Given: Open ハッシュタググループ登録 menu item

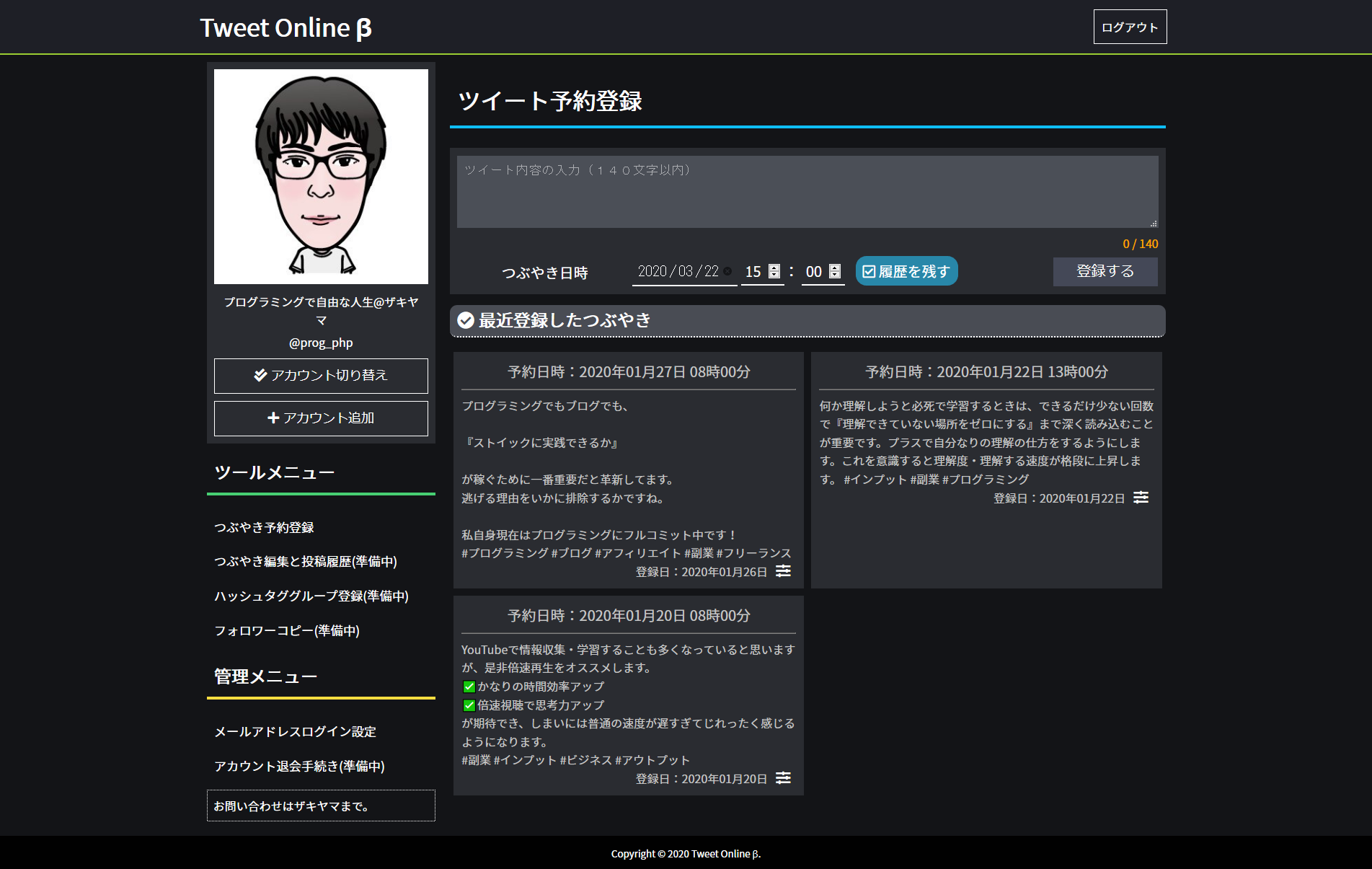Looking at the screenshot, I should pyautogui.click(x=311, y=596).
